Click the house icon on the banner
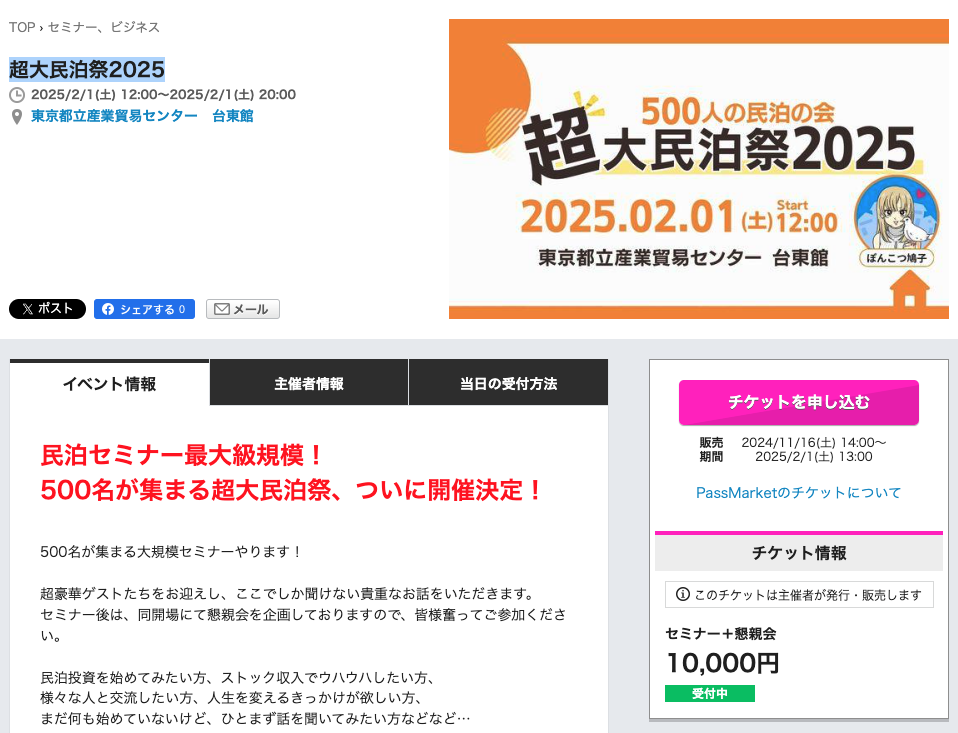 click(x=910, y=289)
